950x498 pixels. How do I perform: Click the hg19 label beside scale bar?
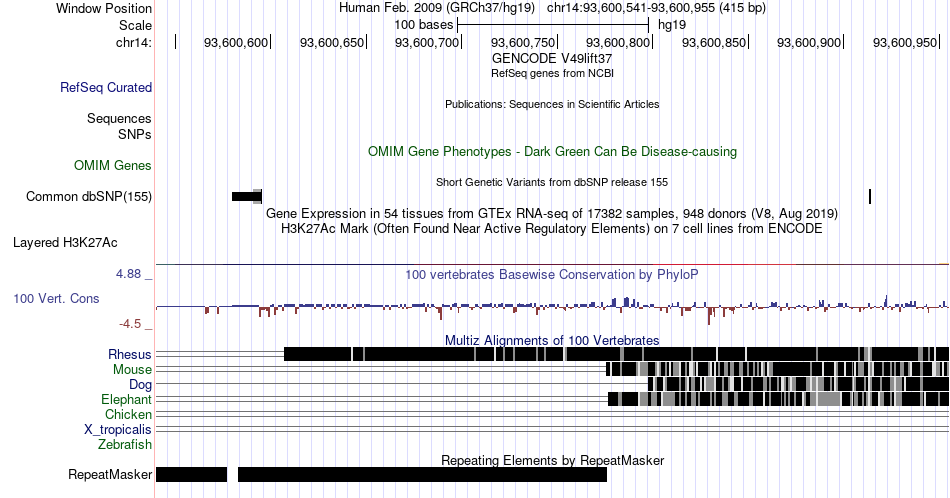point(672,25)
